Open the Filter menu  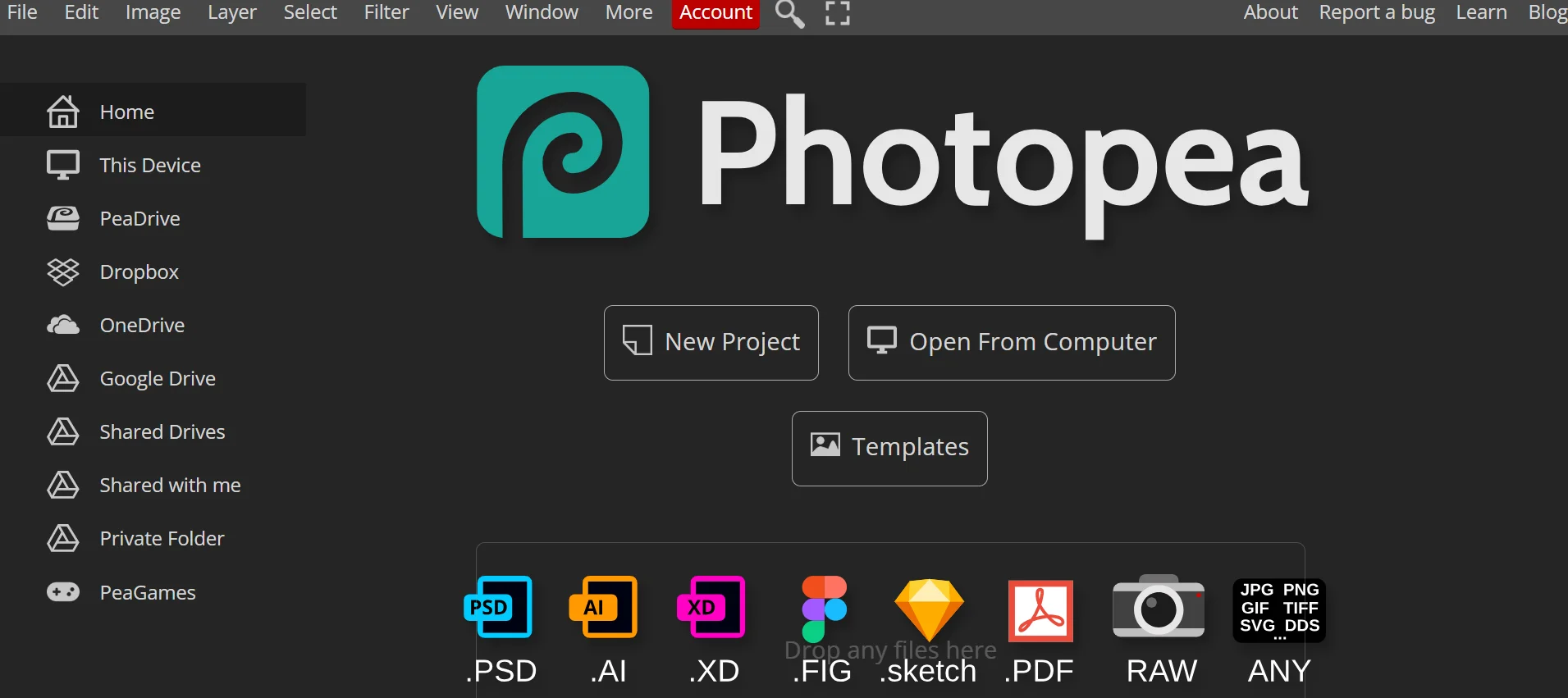(x=386, y=12)
